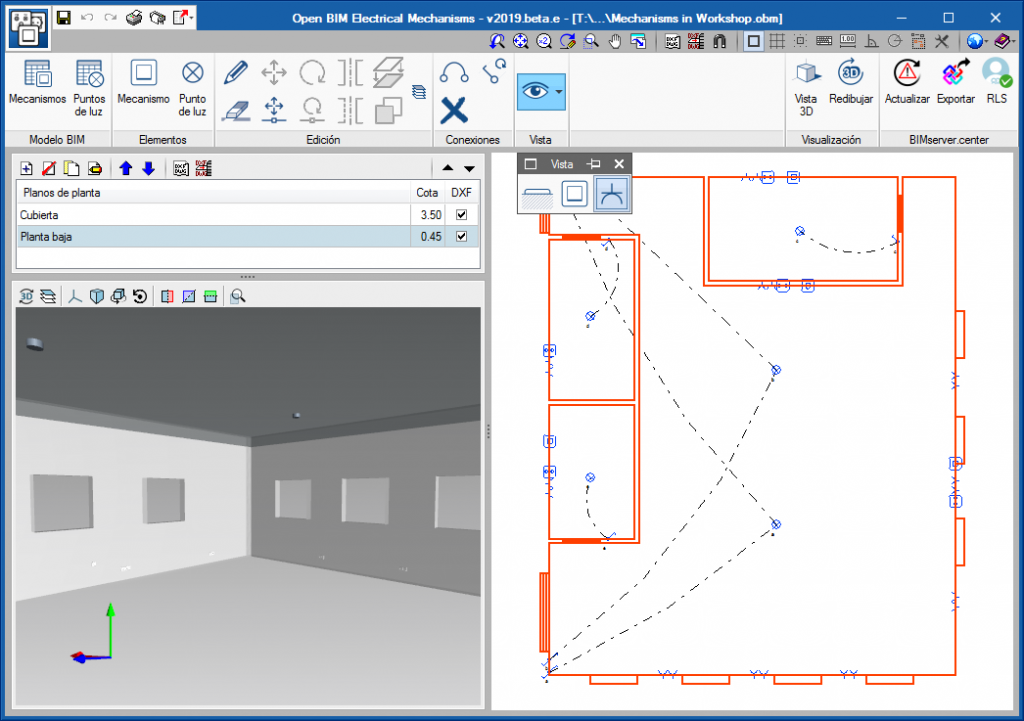Image resolution: width=1024 pixels, height=721 pixels.
Task: Collapse the floor list with up triangle
Action: (x=447, y=168)
